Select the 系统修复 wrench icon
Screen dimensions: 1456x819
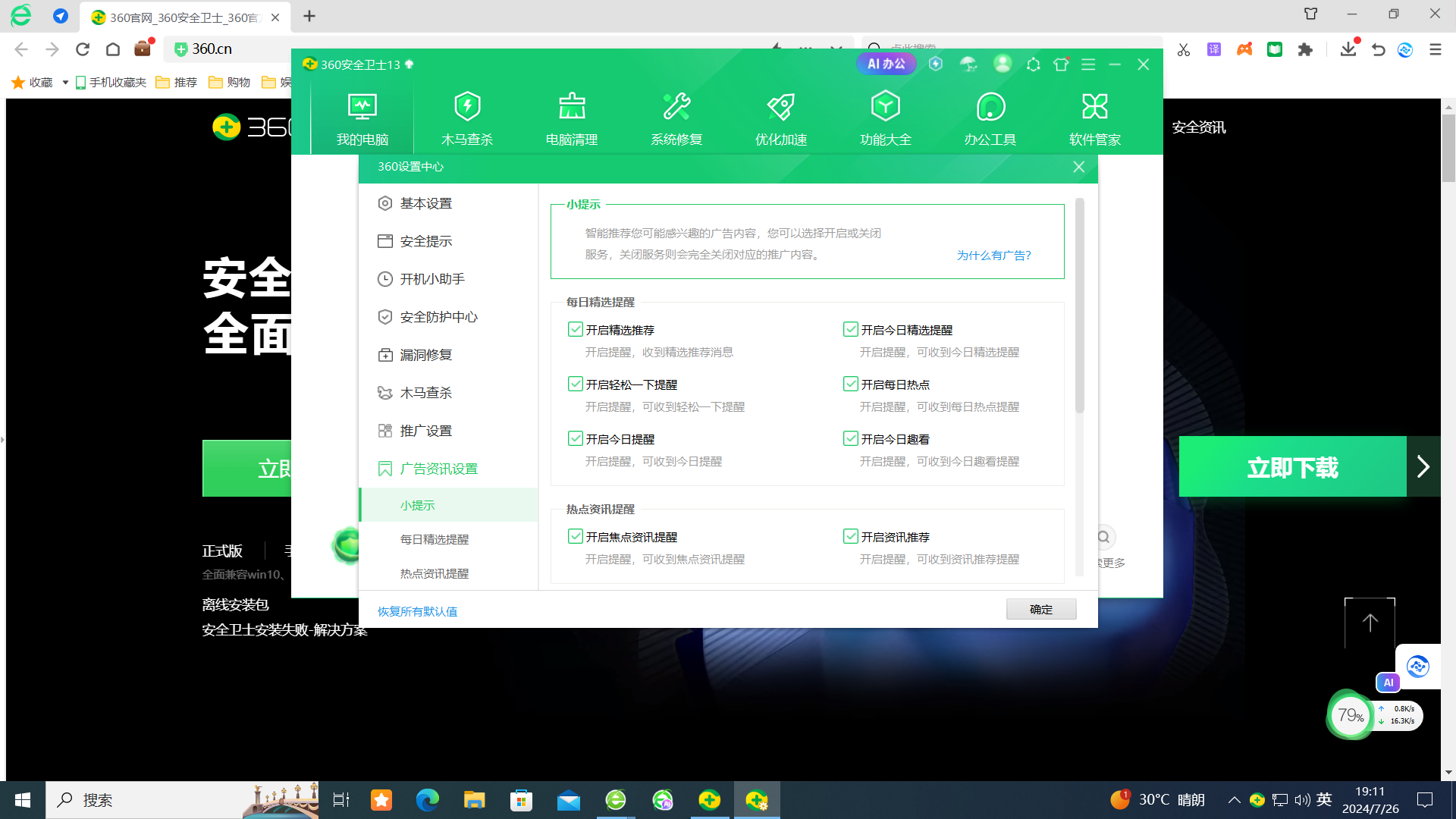676,107
